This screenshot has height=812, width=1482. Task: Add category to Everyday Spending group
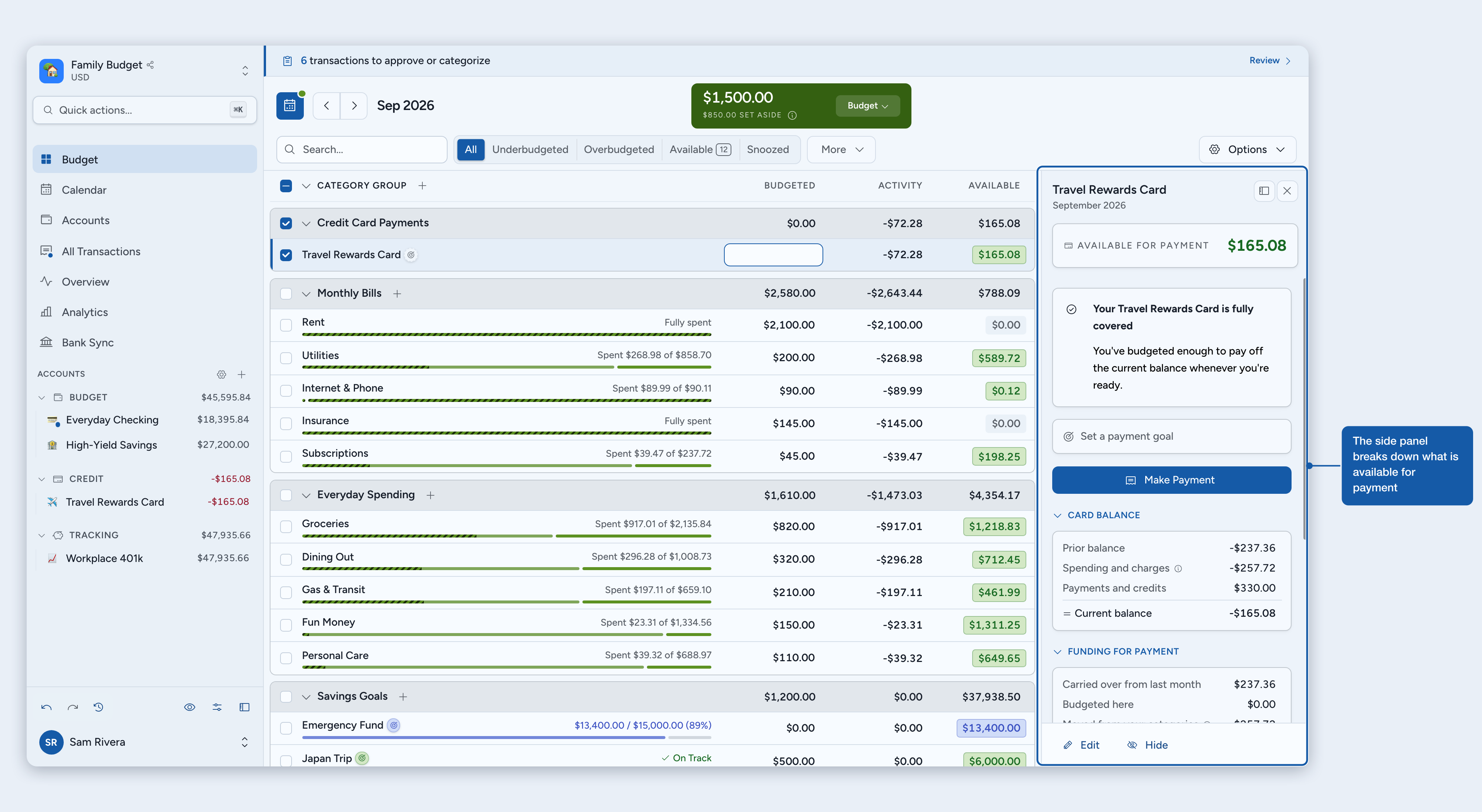[430, 495]
